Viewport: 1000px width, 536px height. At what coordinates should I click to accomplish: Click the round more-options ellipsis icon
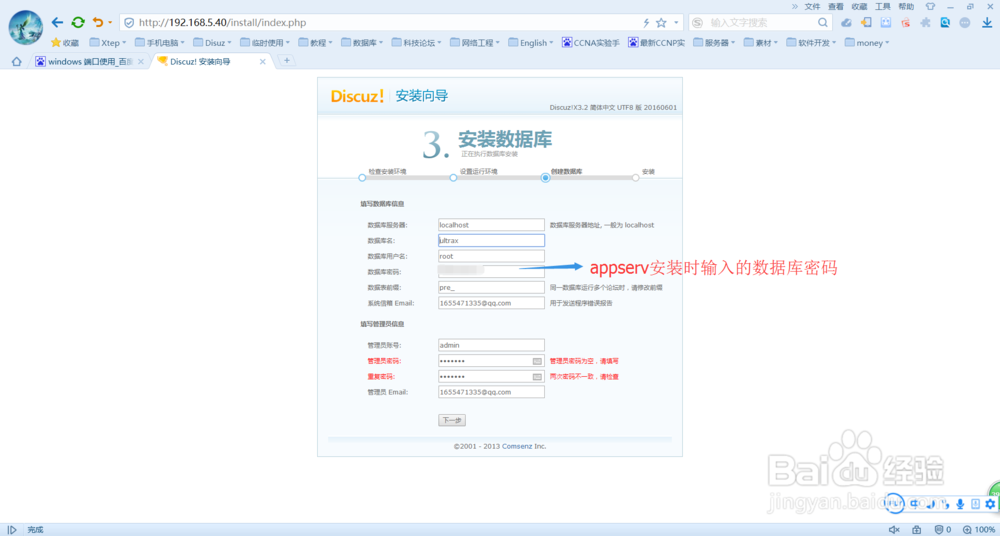click(x=965, y=22)
